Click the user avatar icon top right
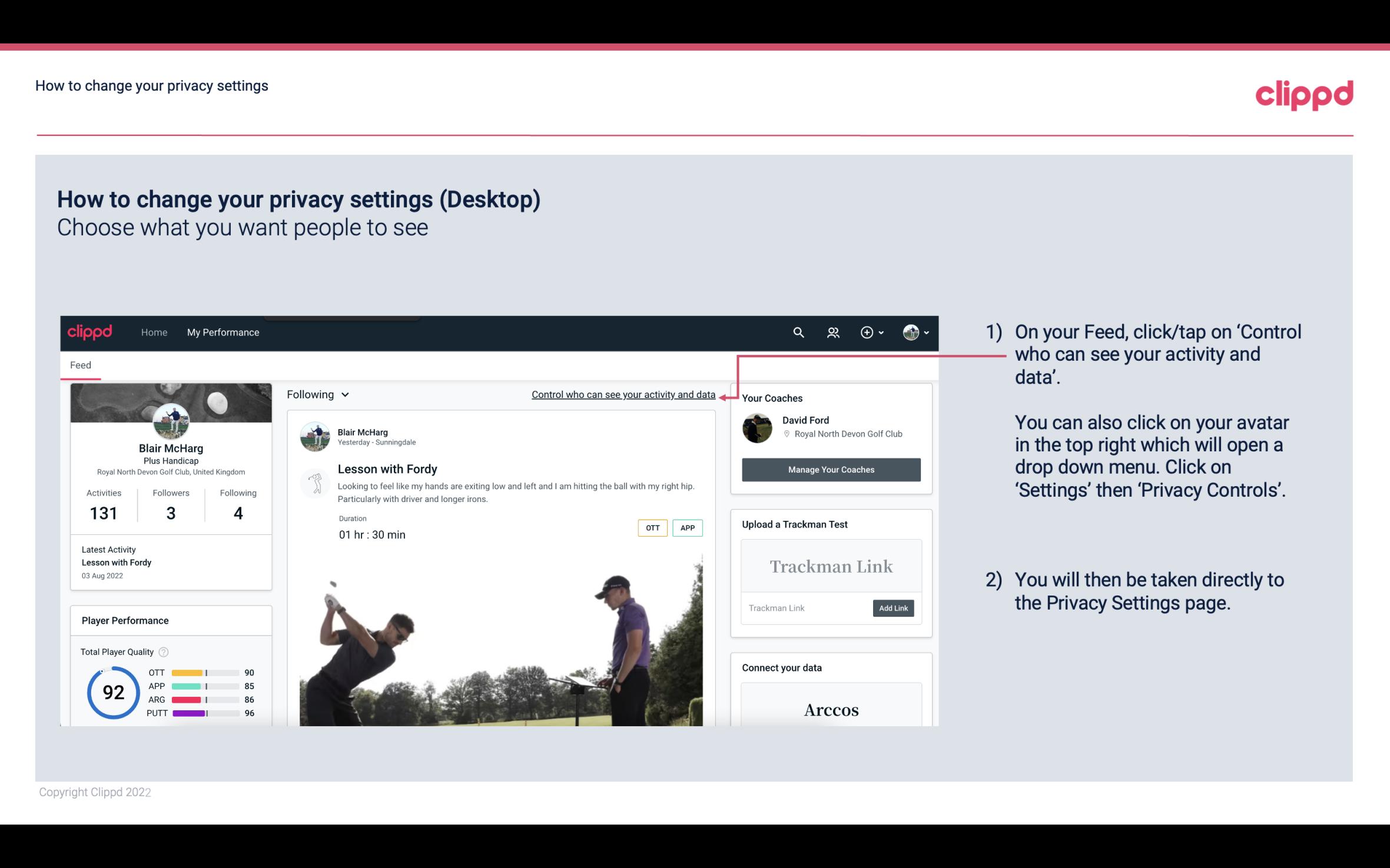 [x=911, y=332]
